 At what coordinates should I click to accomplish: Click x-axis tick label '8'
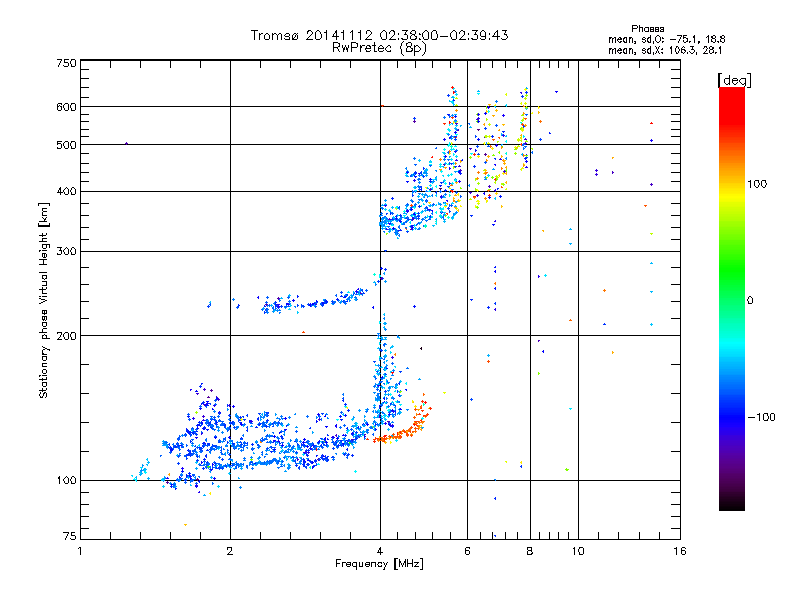(x=530, y=551)
